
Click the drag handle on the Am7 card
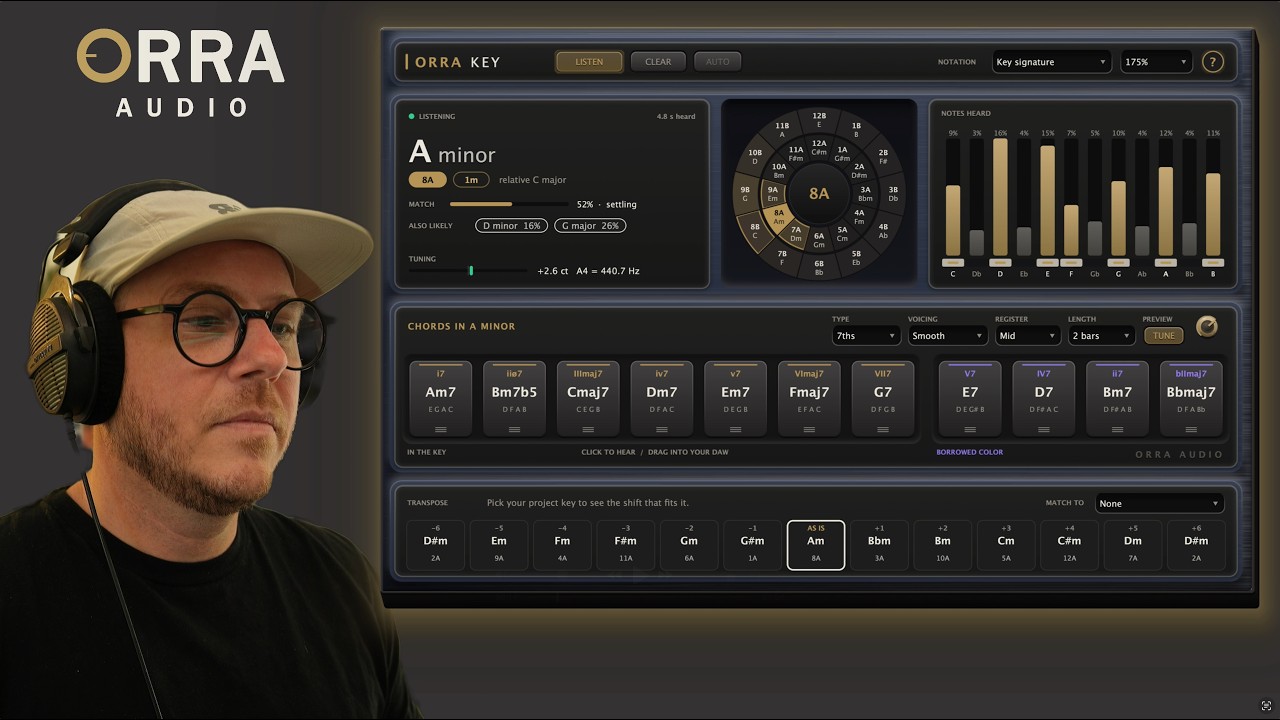pyautogui.click(x=440, y=430)
